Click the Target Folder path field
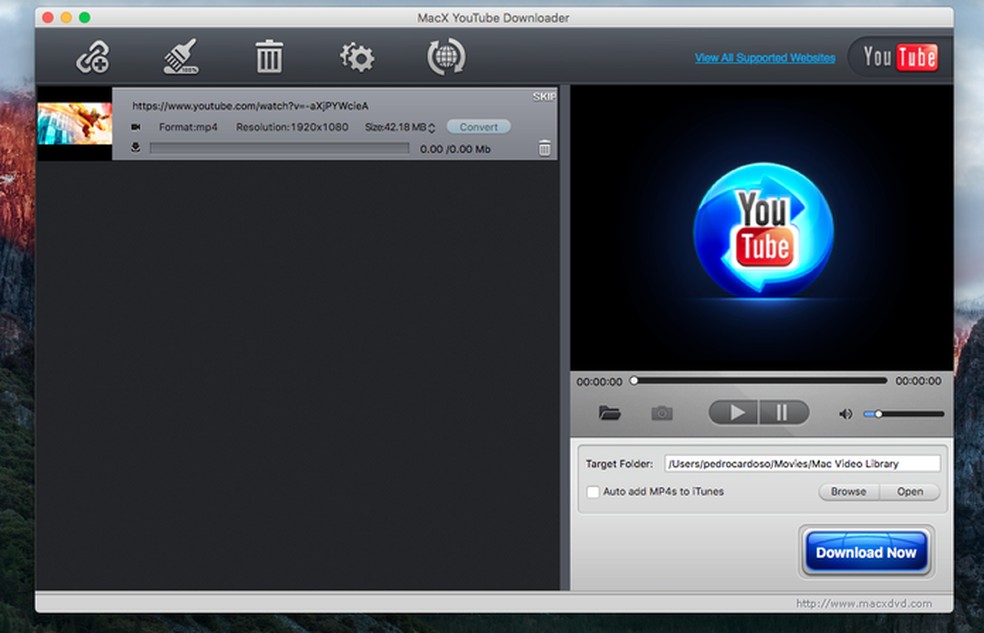 click(802, 464)
